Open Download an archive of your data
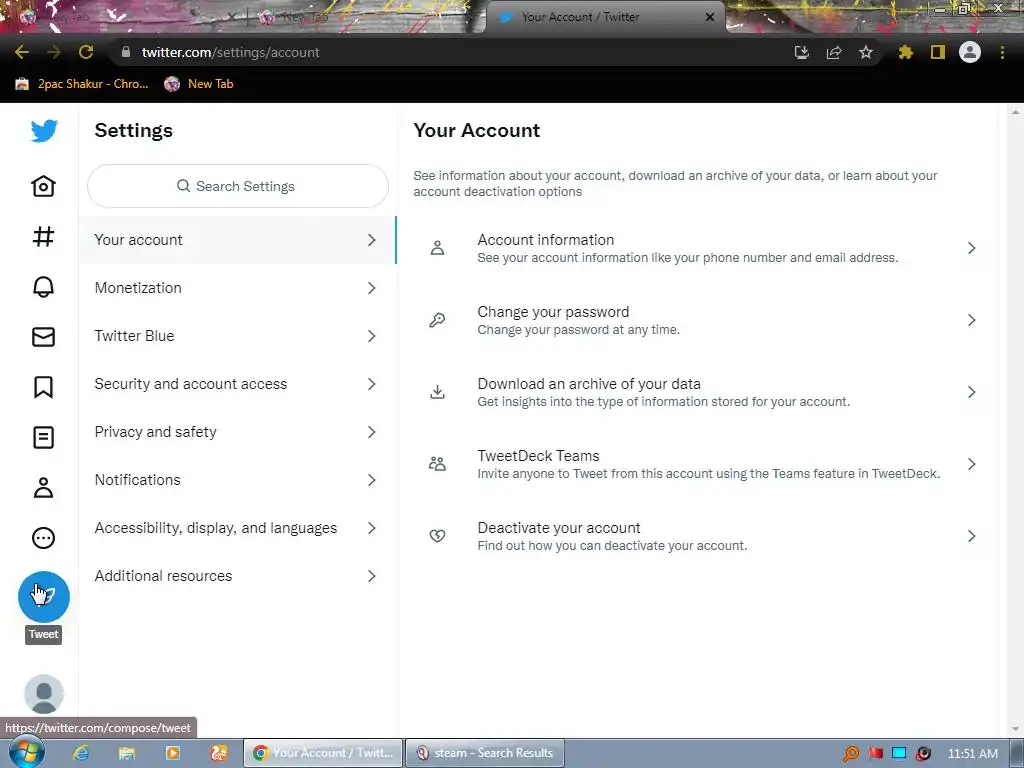The height and width of the screenshot is (768, 1024). 697,392
